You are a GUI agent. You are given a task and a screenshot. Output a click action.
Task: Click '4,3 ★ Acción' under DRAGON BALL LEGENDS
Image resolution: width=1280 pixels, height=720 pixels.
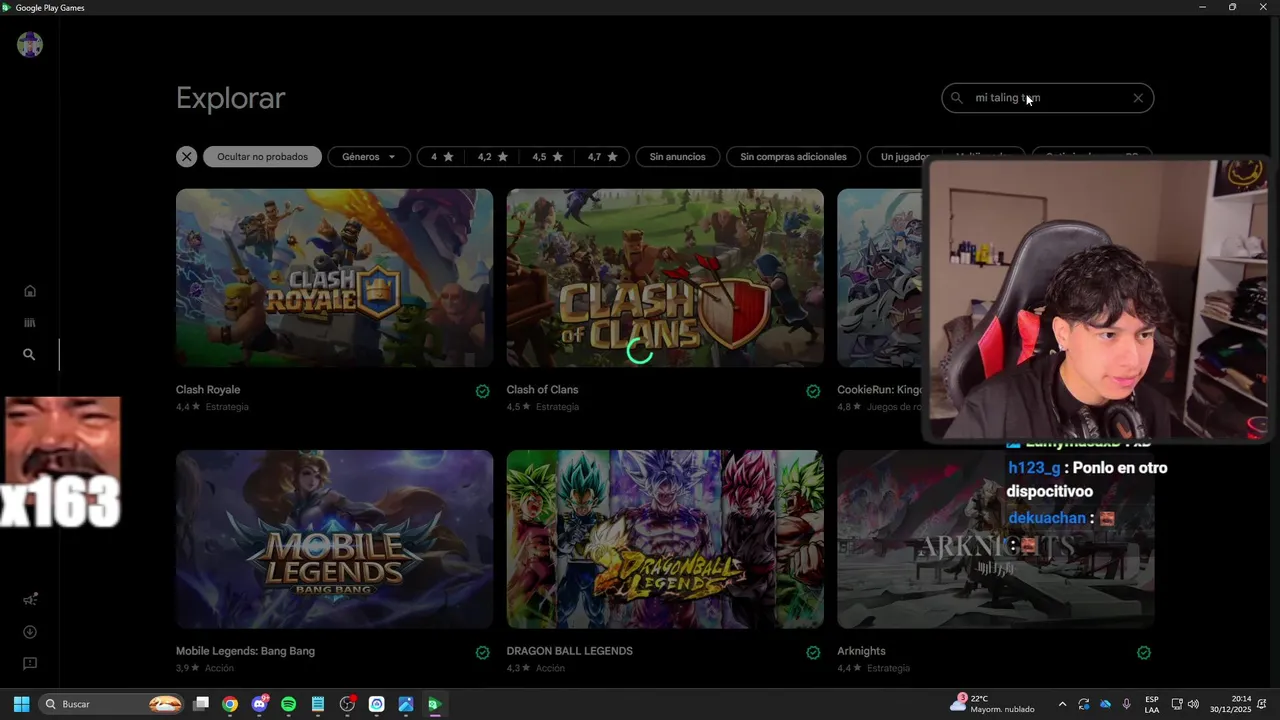click(535, 668)
